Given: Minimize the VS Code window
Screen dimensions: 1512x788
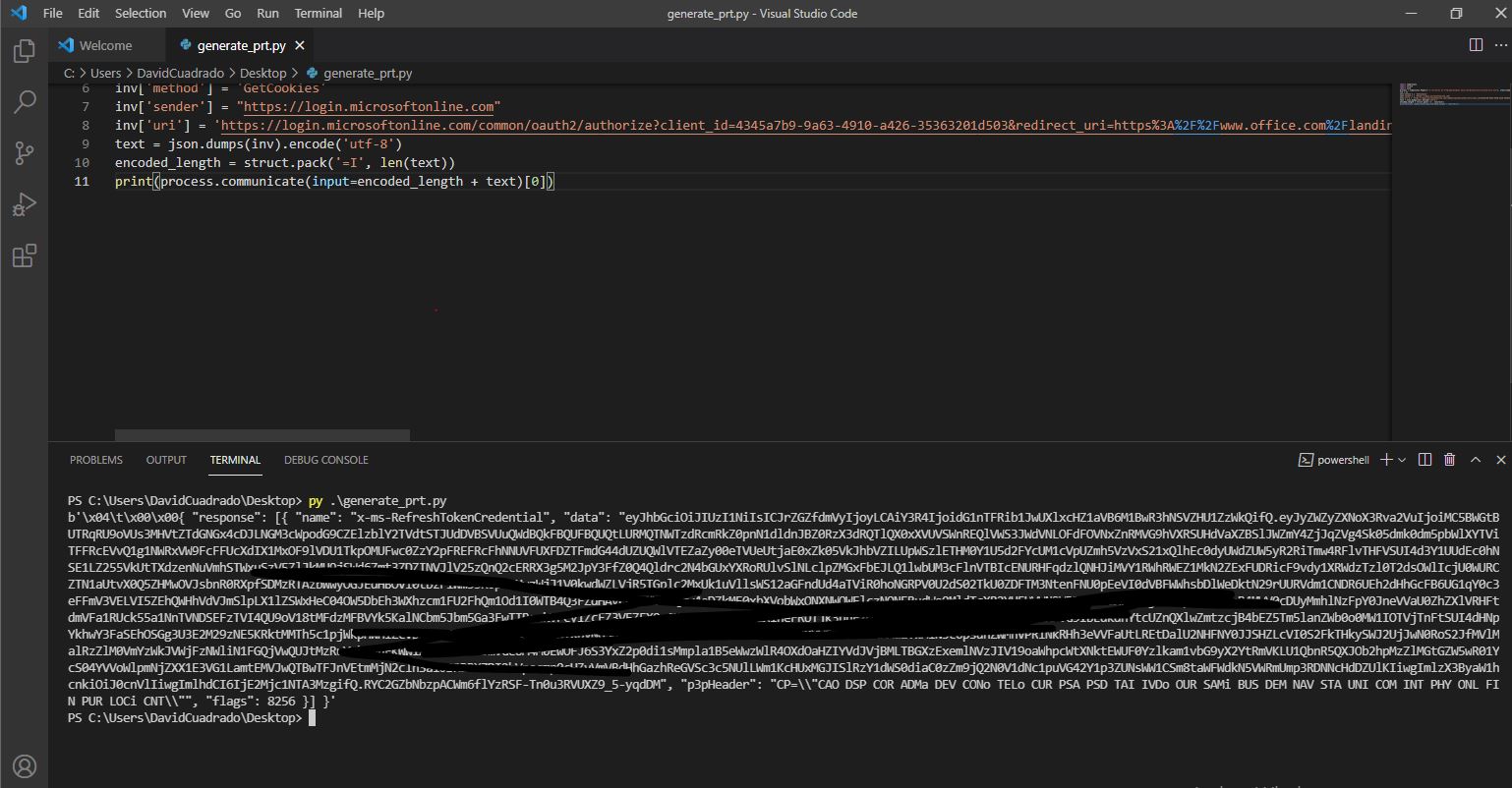Looking at the screenshot, I should tap(1411, 13).
